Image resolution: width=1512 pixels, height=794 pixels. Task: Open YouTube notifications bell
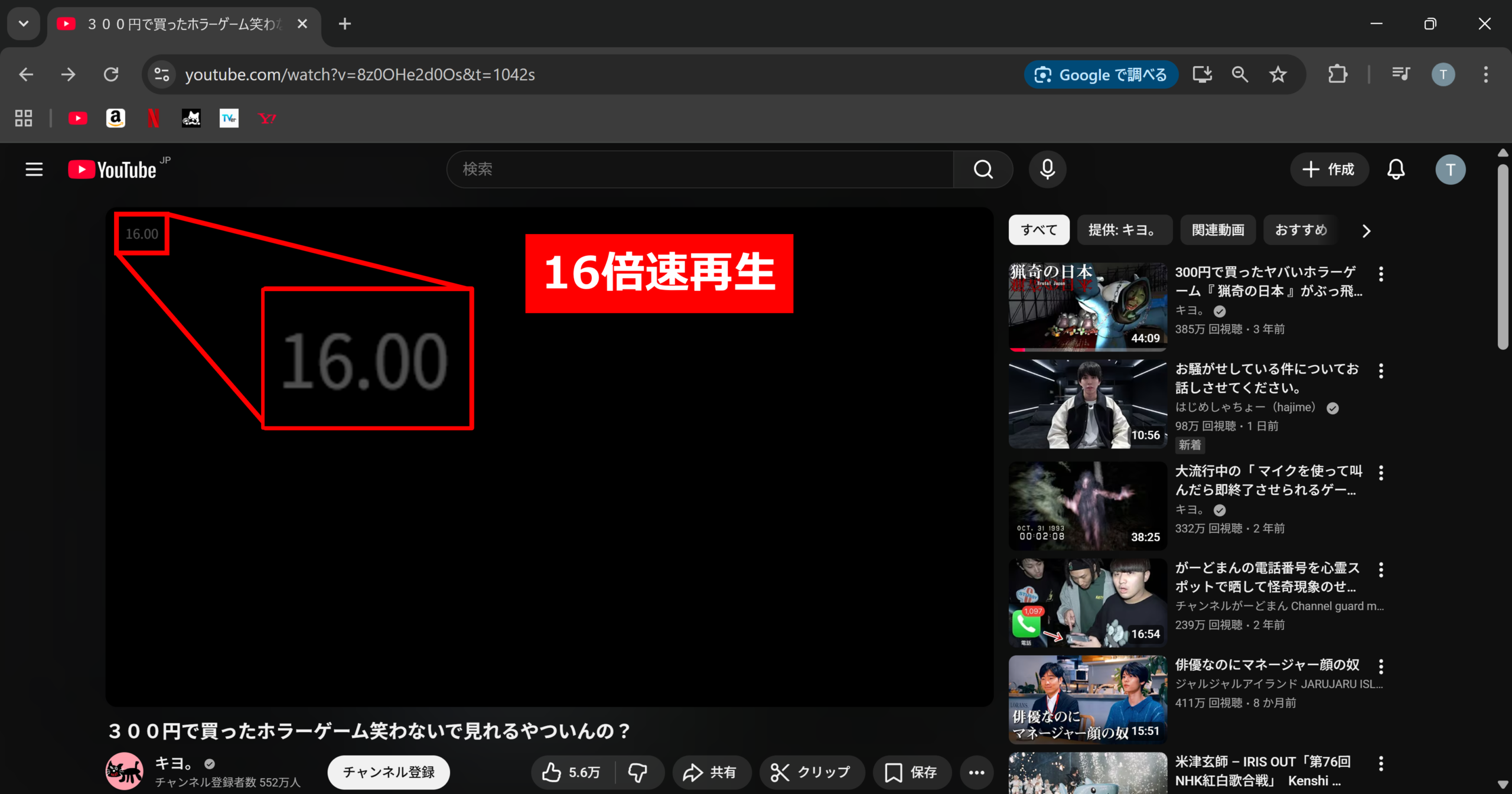1396,170
